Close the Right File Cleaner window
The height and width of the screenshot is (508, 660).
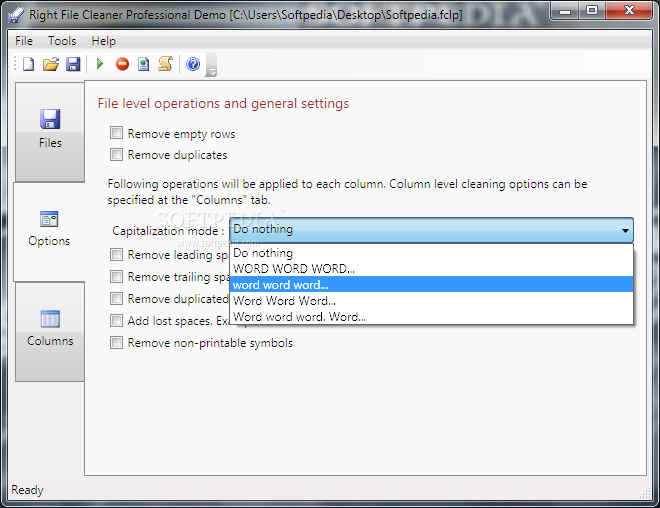tap(629, 11)
